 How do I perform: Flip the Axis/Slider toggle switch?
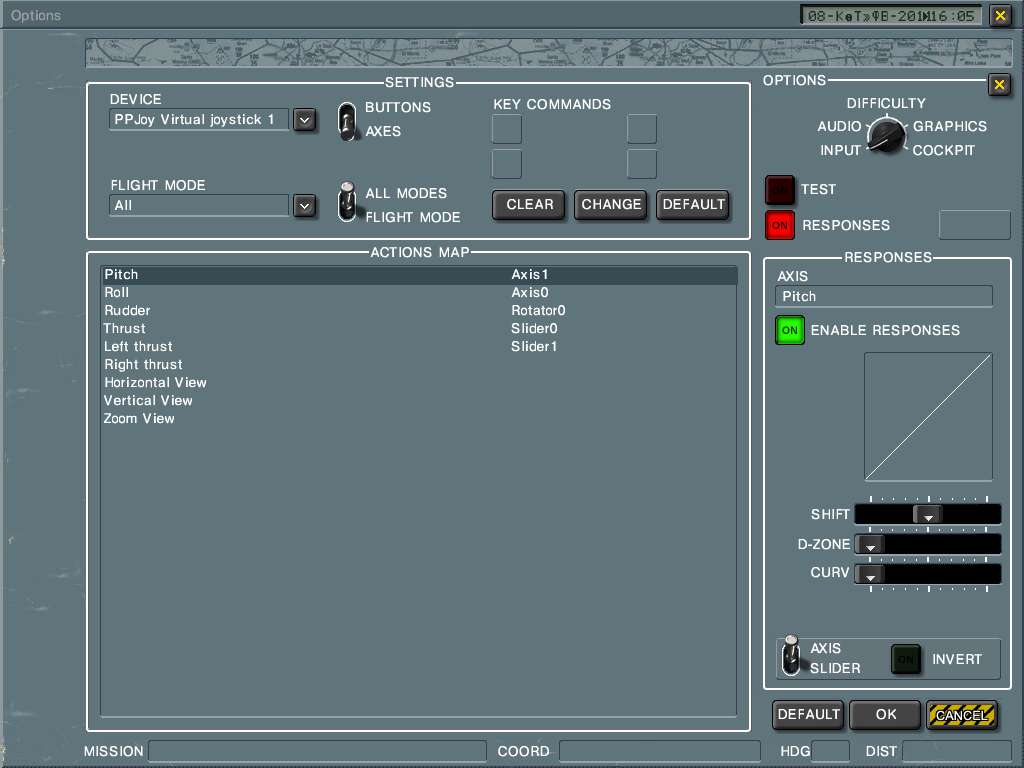792,655
